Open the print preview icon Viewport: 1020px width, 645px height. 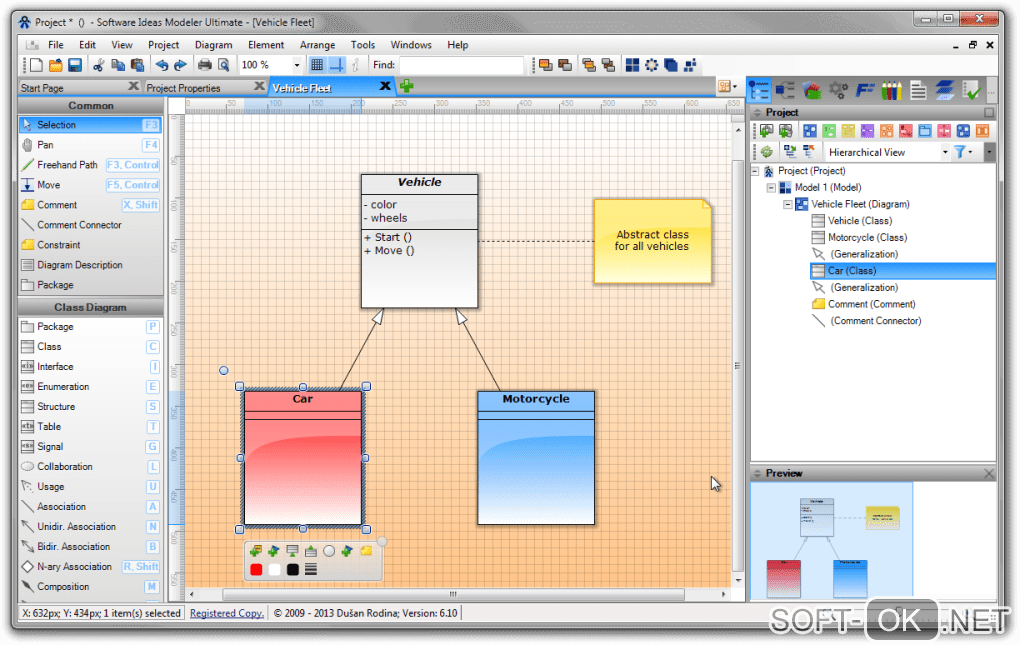point(224,65)
